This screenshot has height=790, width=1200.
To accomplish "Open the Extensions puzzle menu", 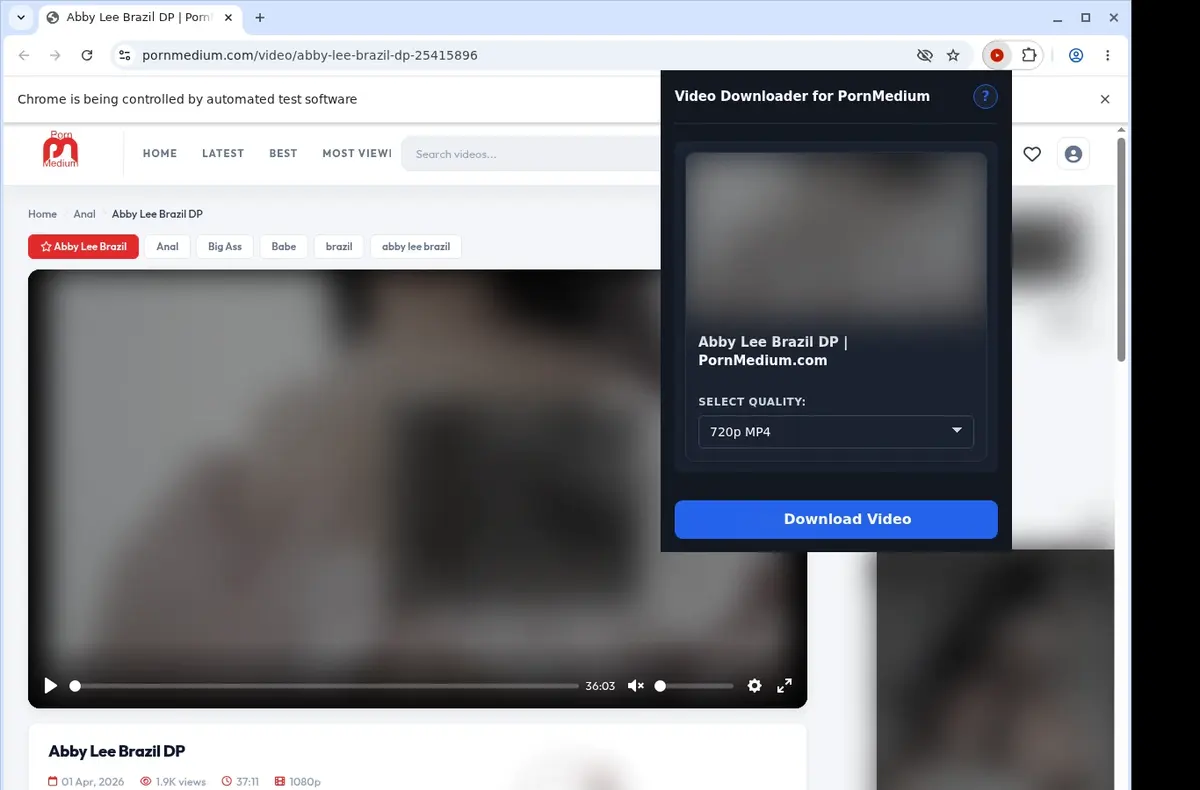I will tap(1028, 56).
